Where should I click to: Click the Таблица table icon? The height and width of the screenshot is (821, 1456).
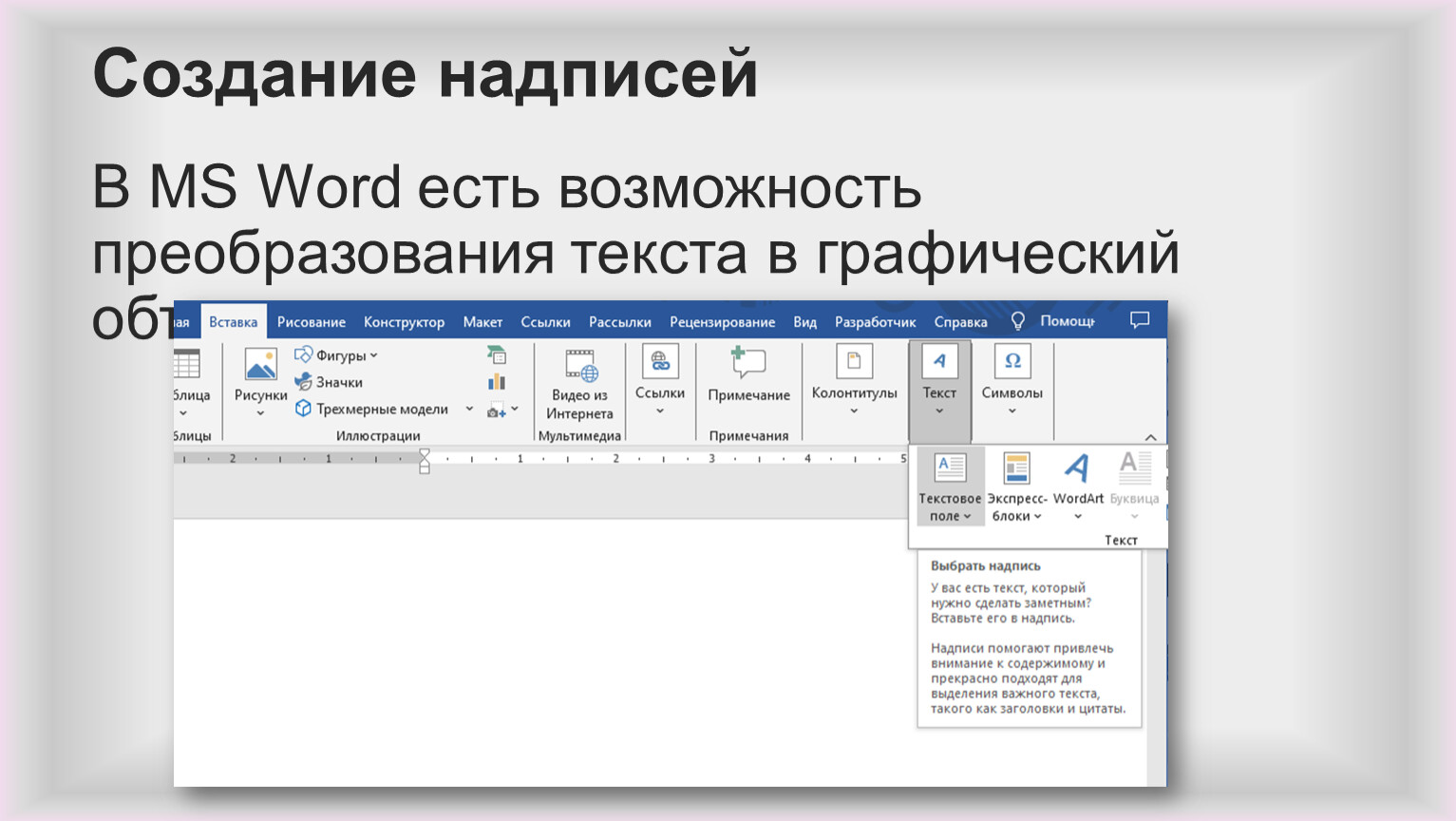[x=187, y=364]
